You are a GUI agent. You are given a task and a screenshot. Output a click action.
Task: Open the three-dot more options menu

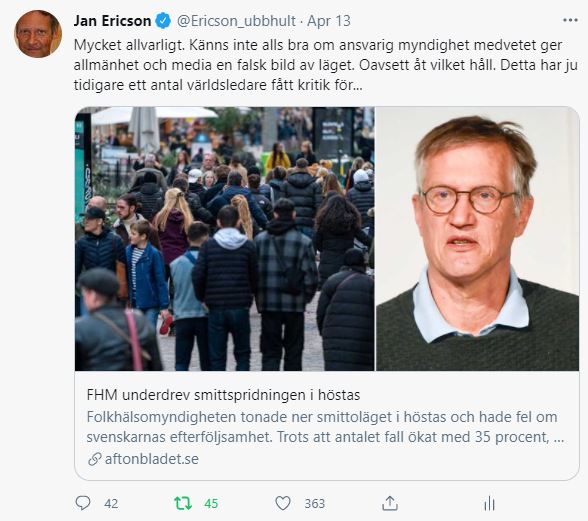click(x=570, y=20)
